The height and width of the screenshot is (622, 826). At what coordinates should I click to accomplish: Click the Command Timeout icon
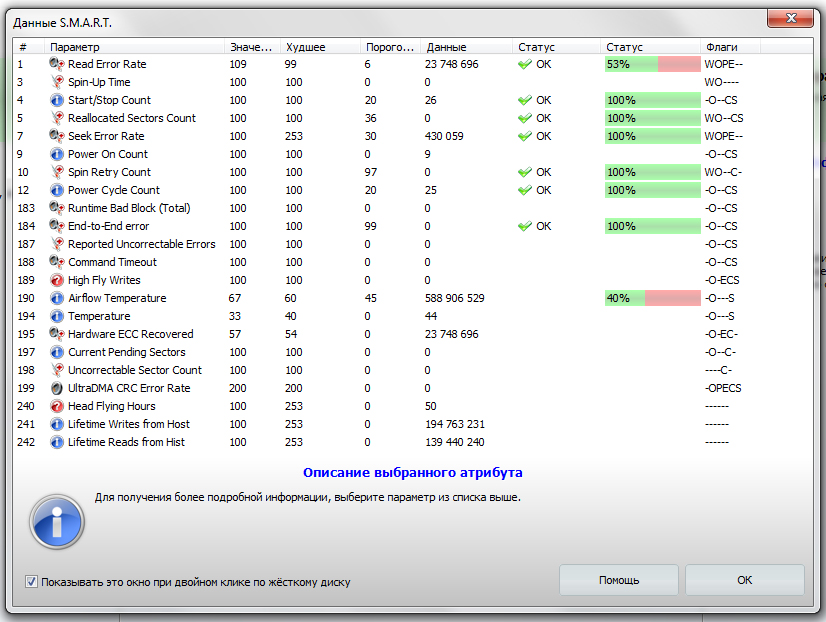click(x=56, y=262)
